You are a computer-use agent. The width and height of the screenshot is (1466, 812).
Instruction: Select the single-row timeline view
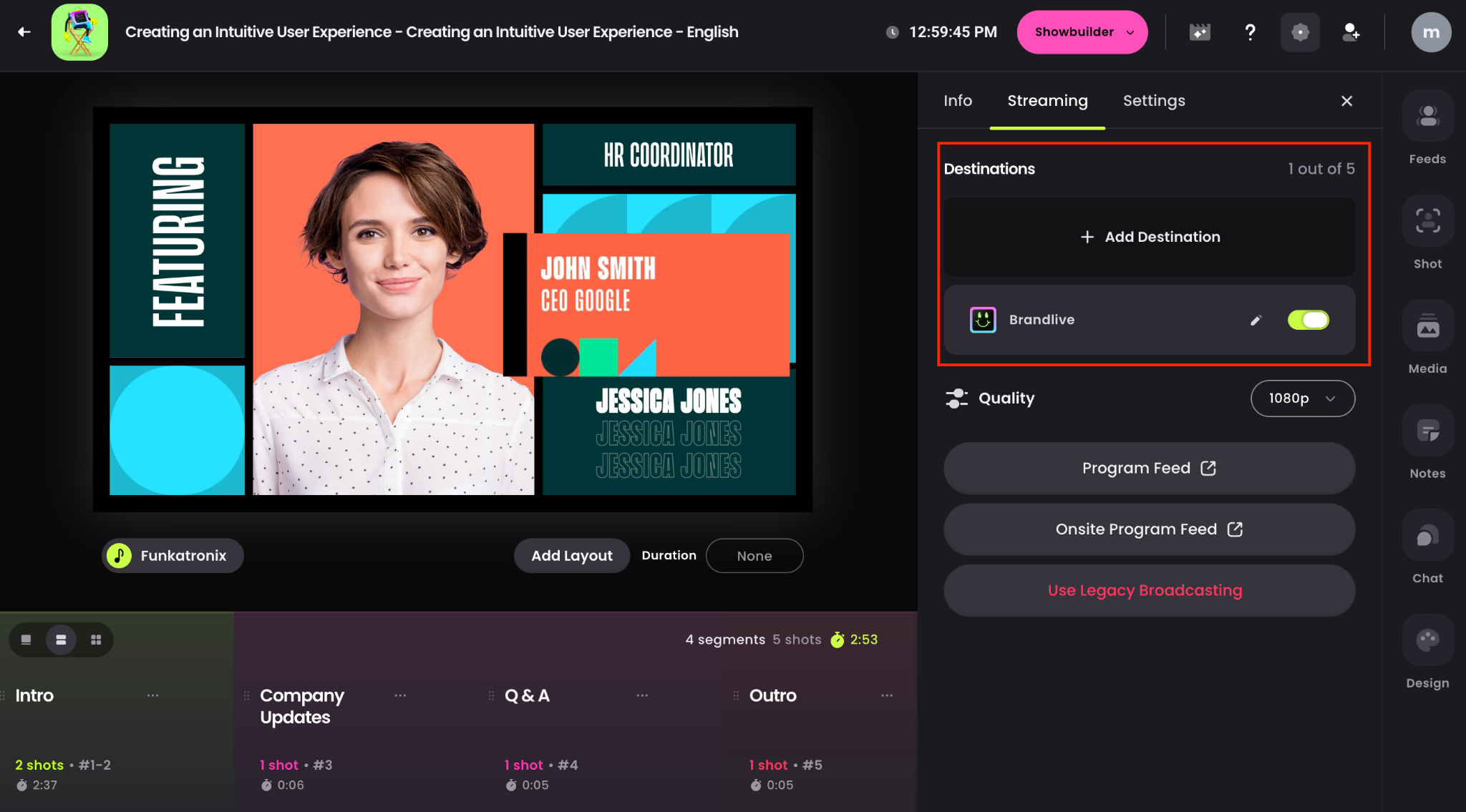[x=26, y=640]
